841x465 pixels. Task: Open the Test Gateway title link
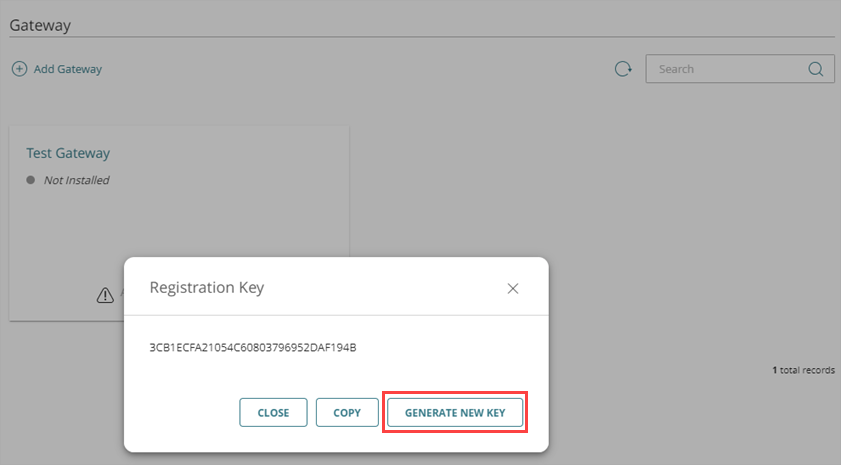68,153
